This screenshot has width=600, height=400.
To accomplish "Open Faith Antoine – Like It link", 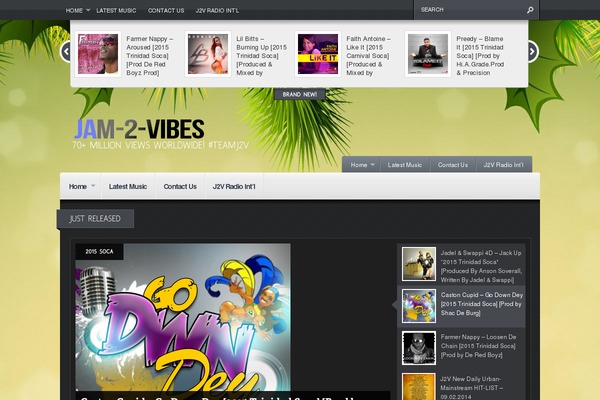I will [368, 56].
